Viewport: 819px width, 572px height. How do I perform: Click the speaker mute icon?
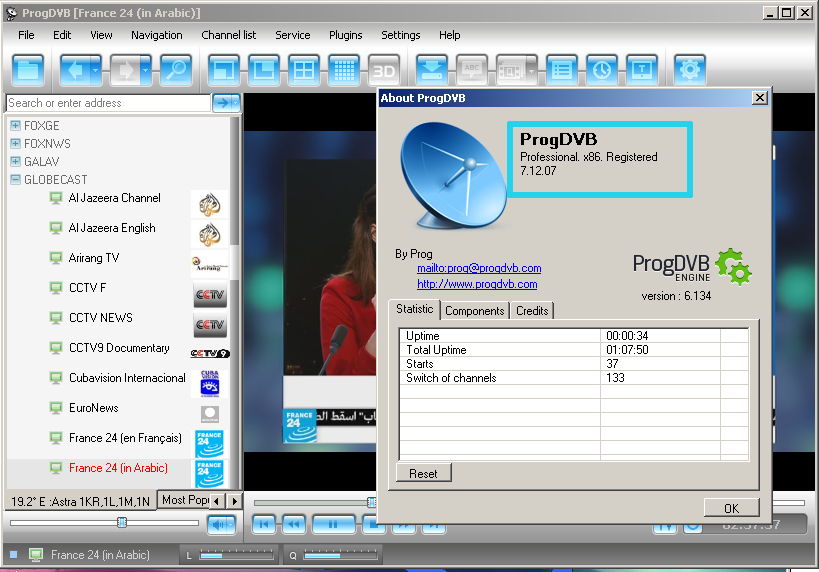[x=218, y=524]
